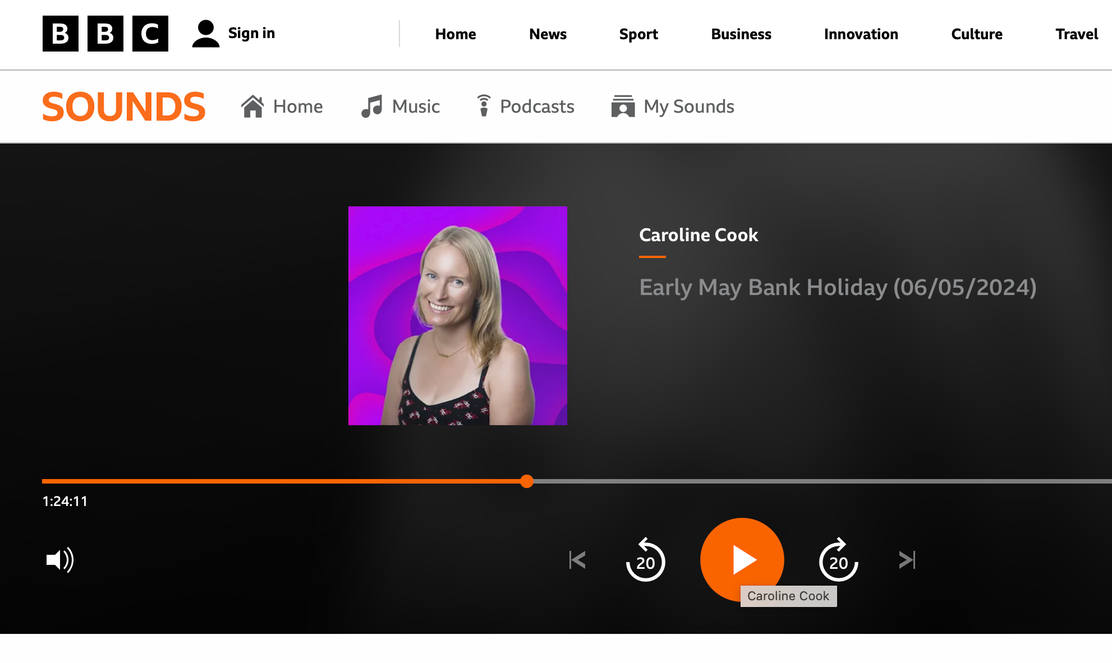Skip to the next track
Viewport: 1112px width, 663px height.
(x=907, y=560)
